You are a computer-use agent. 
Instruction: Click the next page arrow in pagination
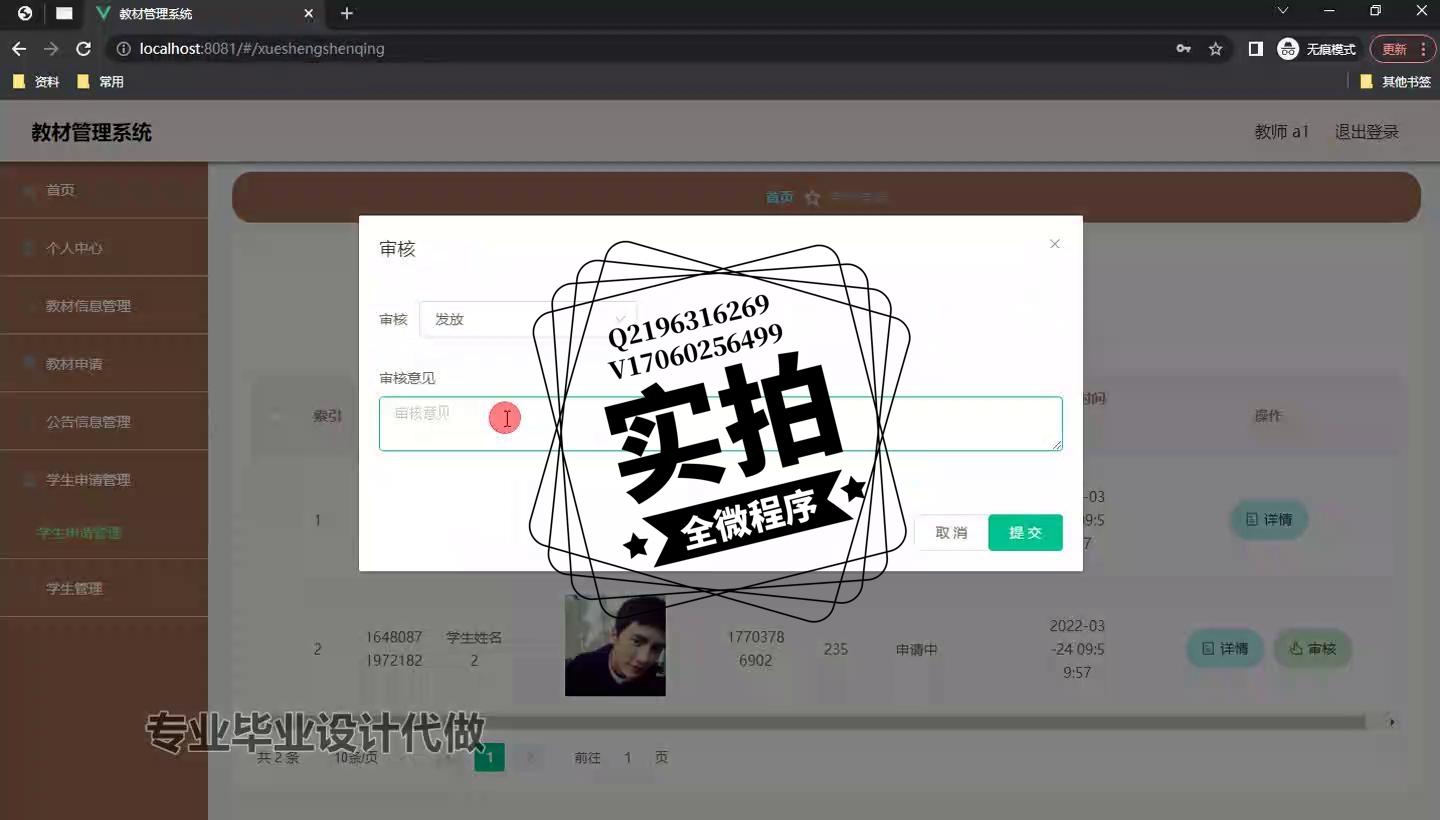531,758
